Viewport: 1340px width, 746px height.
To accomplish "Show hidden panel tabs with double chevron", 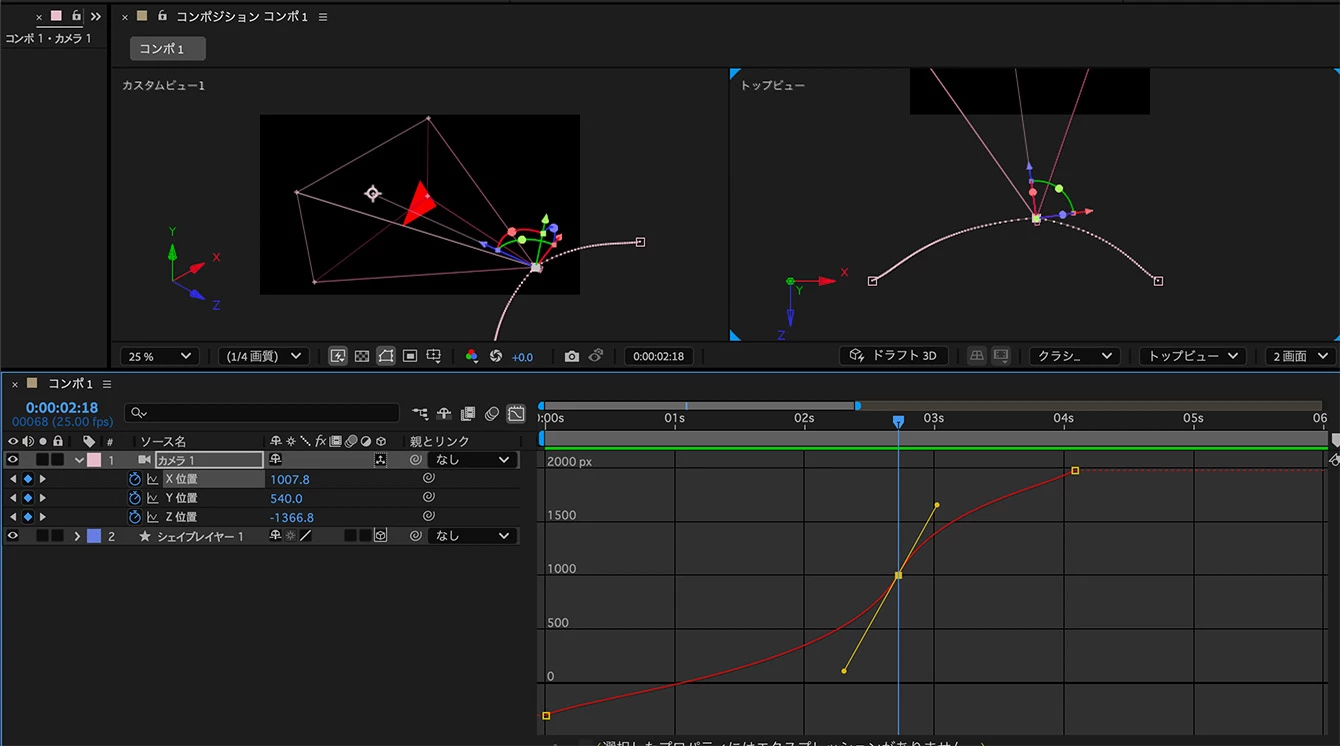I will [x=96, y=16].
